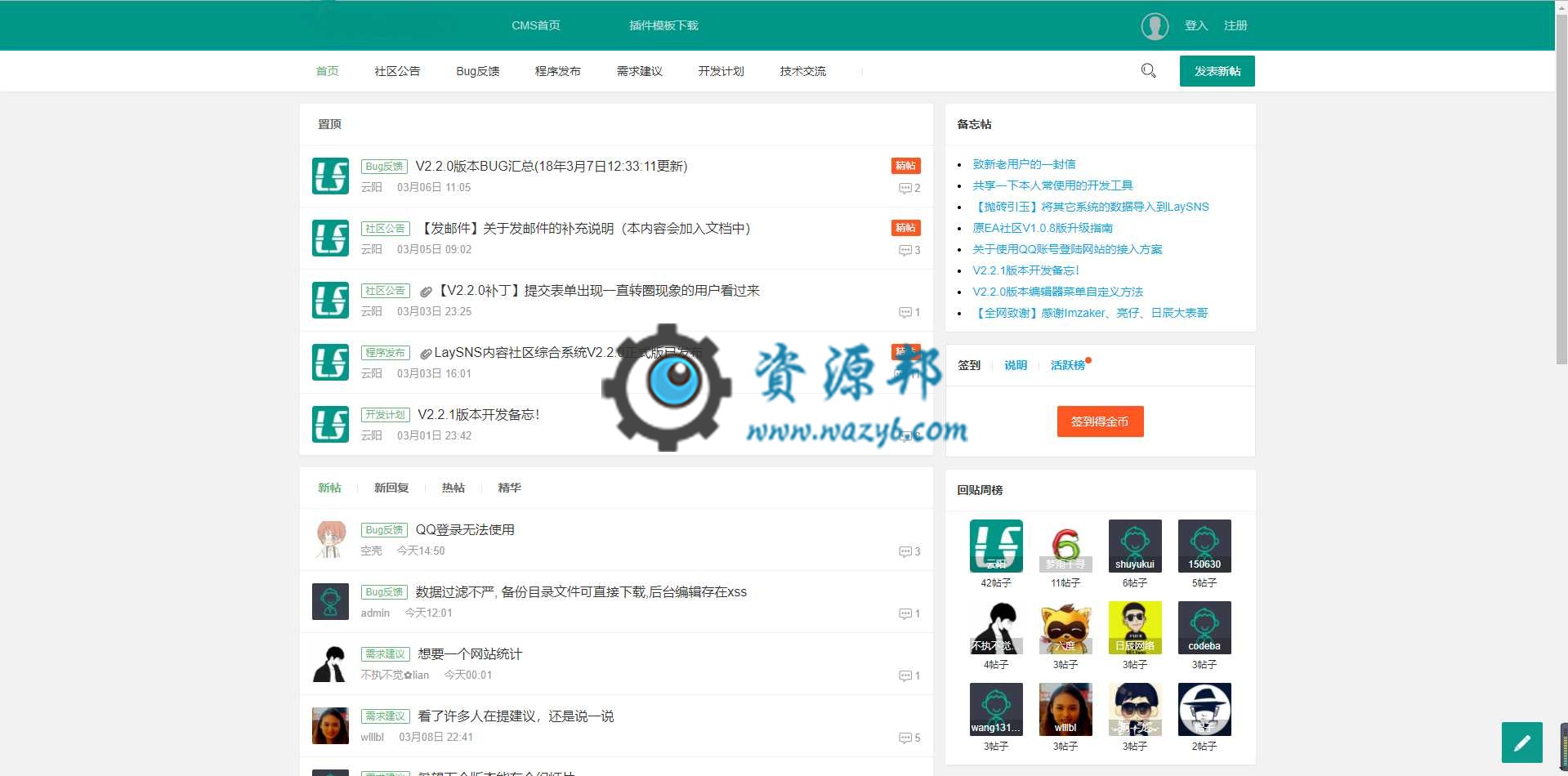The height and width of the screenshot is (776, 1568).
Task: Click admin's avatar beside 数据过滤不严 post
Action: point(330,602)
